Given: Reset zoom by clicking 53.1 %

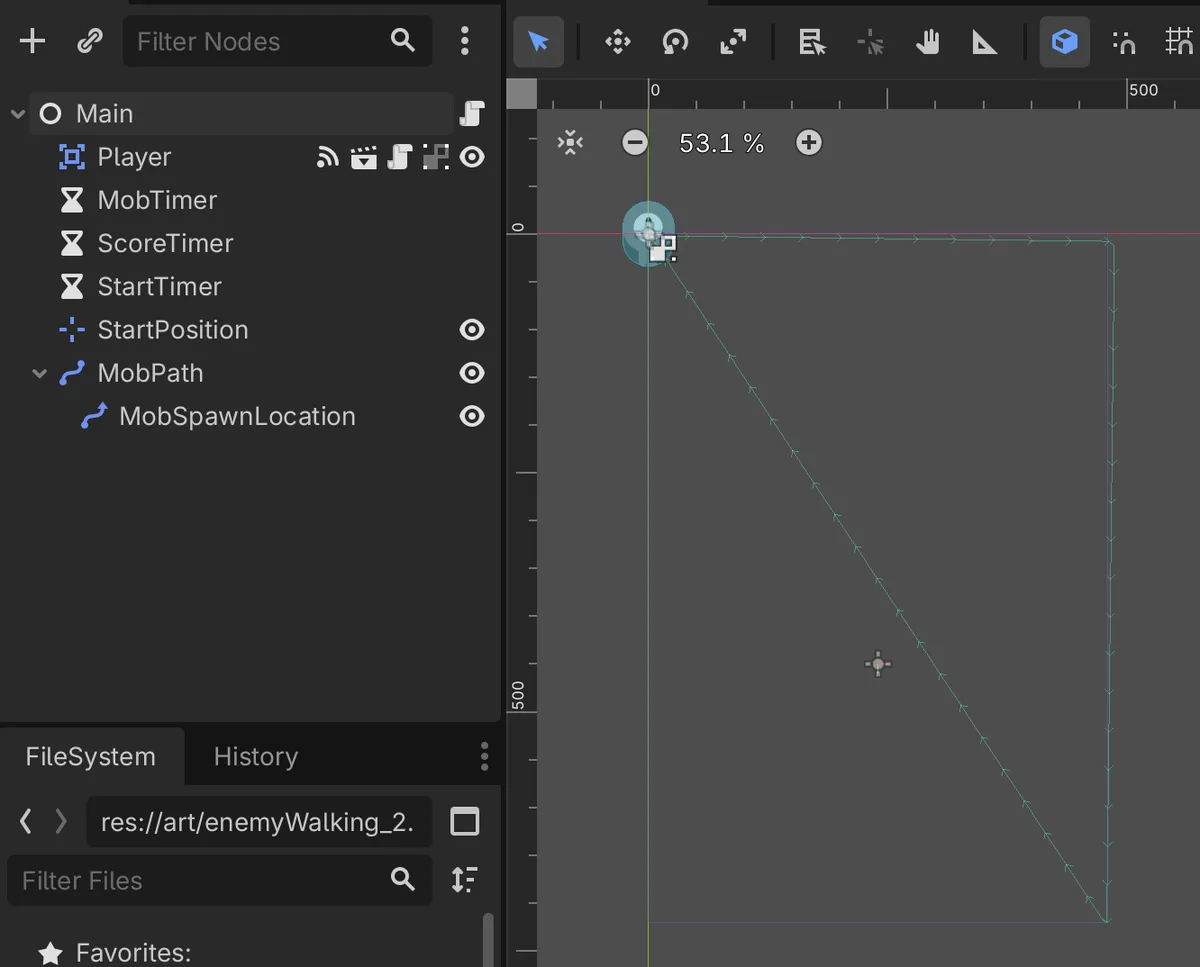Looking at the screenshot, I should [x=721, y=143].
